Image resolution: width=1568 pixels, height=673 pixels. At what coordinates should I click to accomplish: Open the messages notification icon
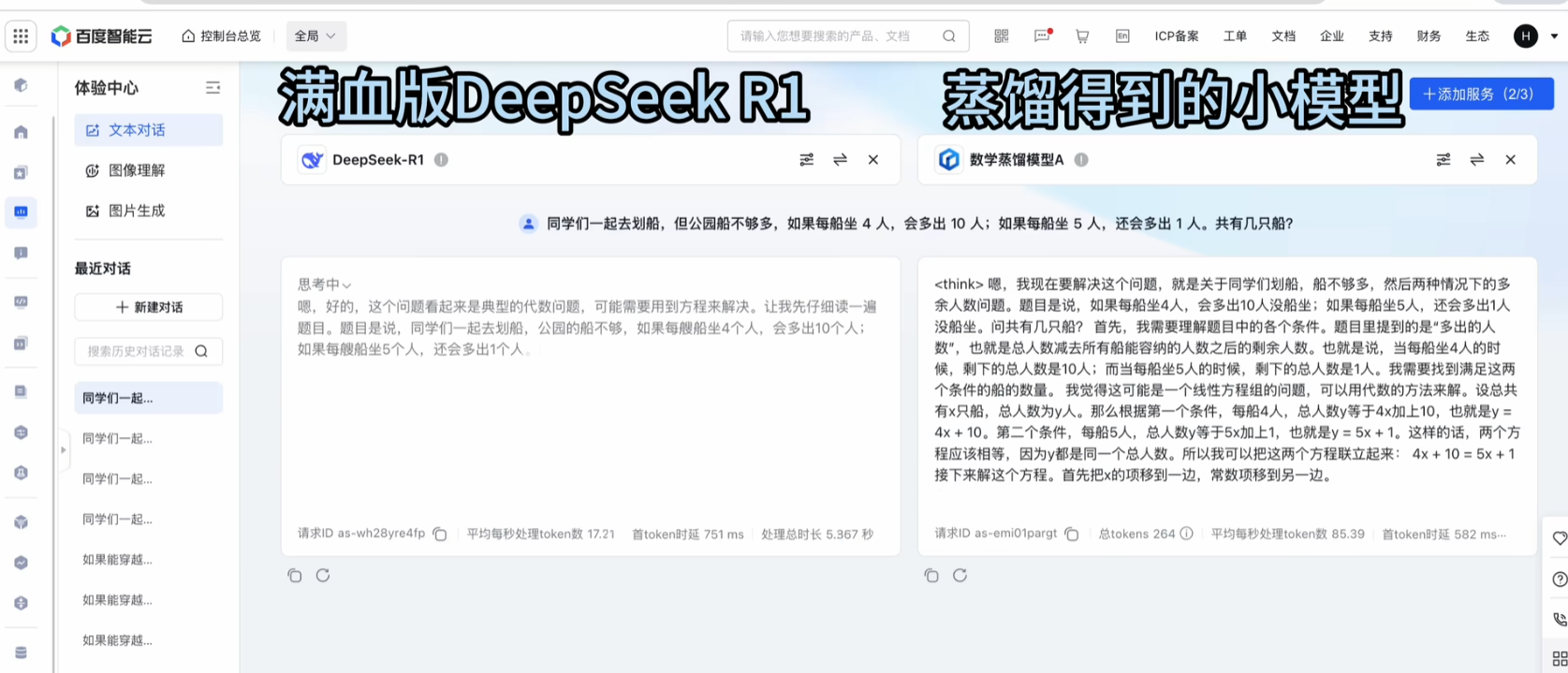tap(1042, 36)
